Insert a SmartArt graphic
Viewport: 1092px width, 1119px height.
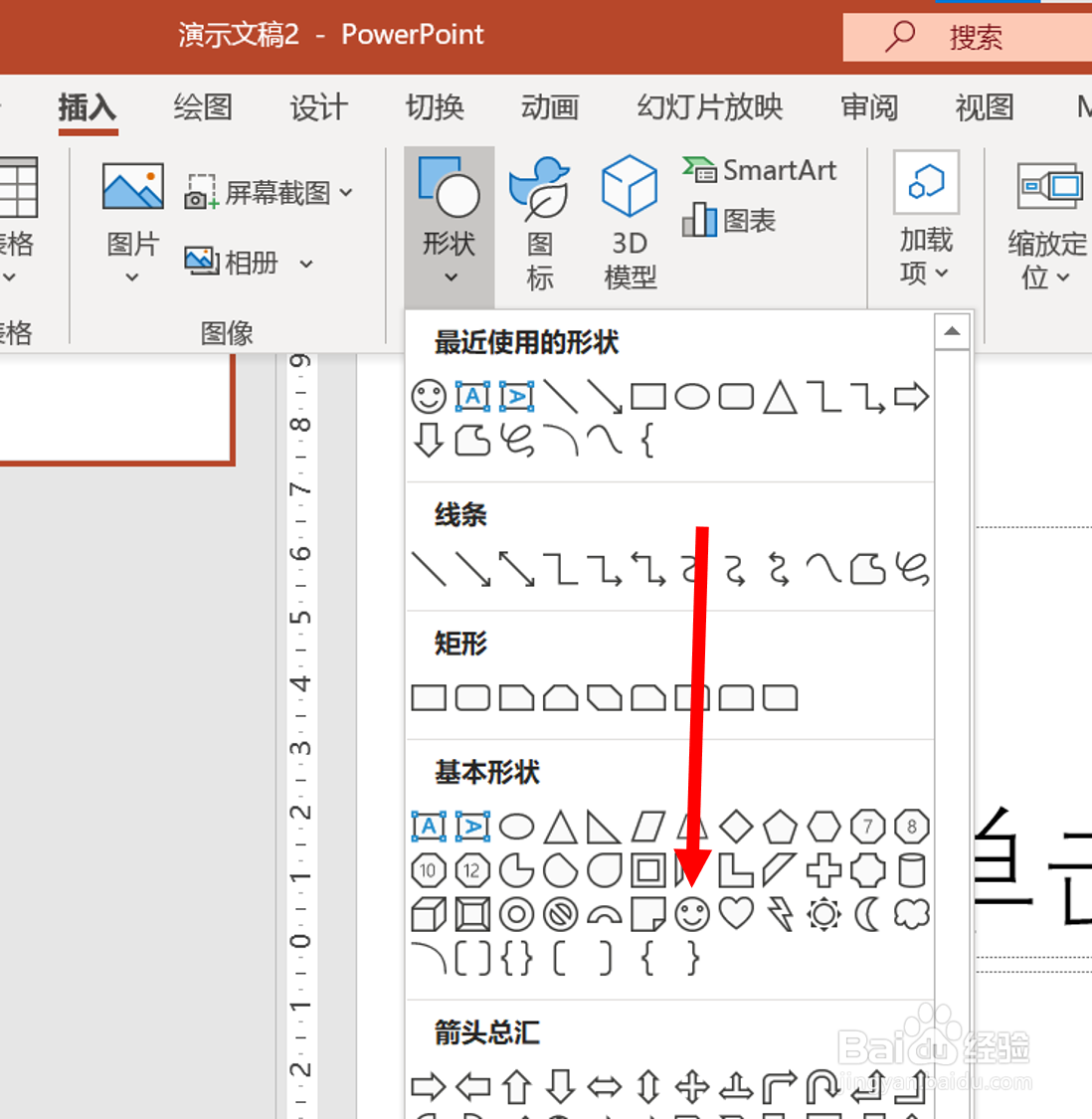click(760, 170)
